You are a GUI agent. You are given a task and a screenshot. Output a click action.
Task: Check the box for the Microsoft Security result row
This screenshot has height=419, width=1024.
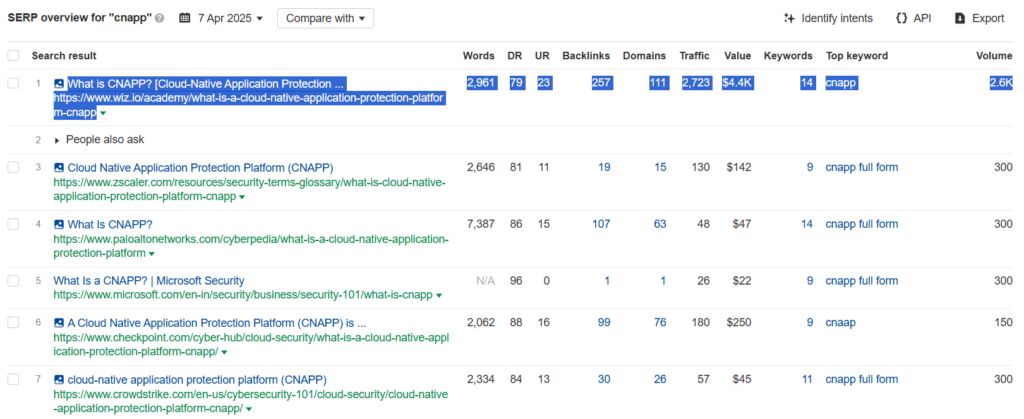point(13,281)
